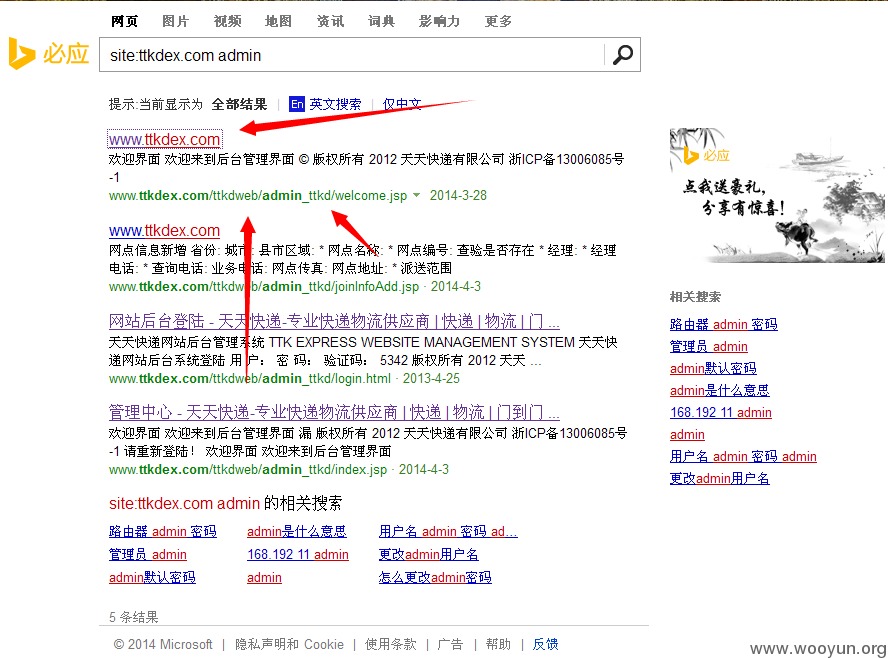Open first www.ttkdex.com result (welcome.jsp)
This screenshot has height=658, width=888.
point(164,139)
